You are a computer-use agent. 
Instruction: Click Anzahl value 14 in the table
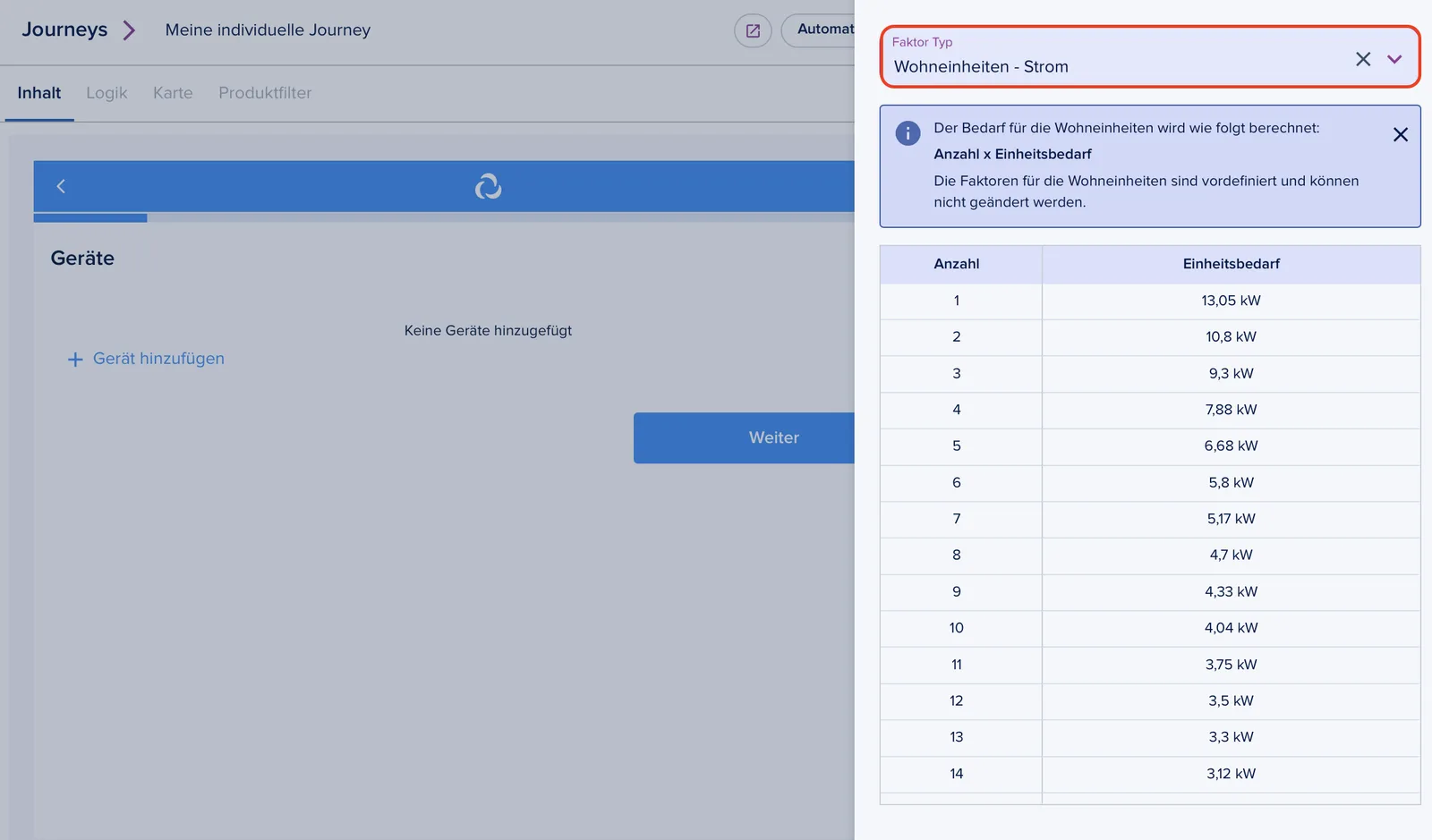pos(957,774)
